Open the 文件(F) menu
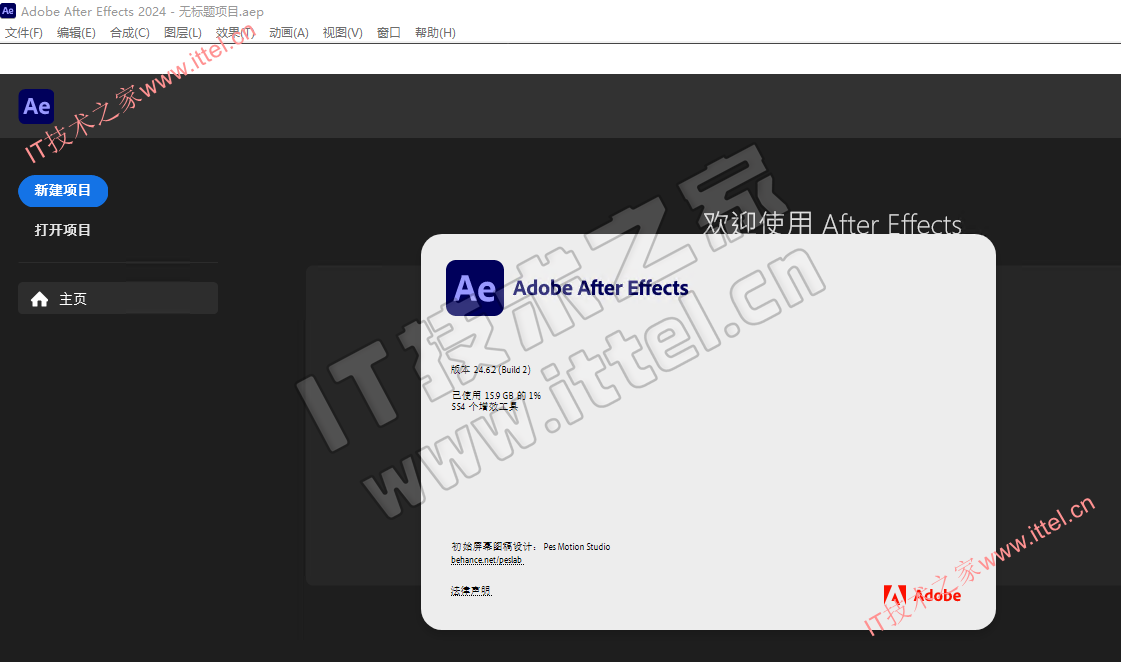Viewport: 1121px width, 662px height. [x=24, y=33]
